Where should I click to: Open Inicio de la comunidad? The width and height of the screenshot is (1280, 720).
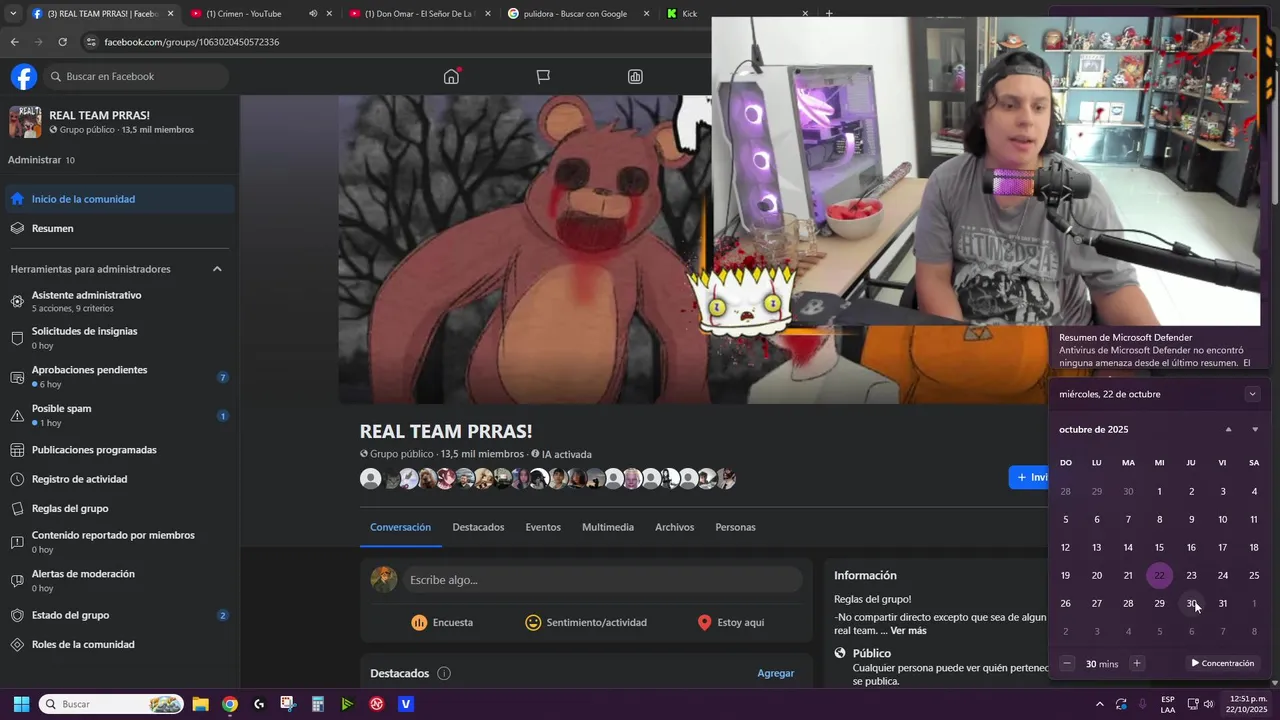pyautogui.click(x=120, y=199)
